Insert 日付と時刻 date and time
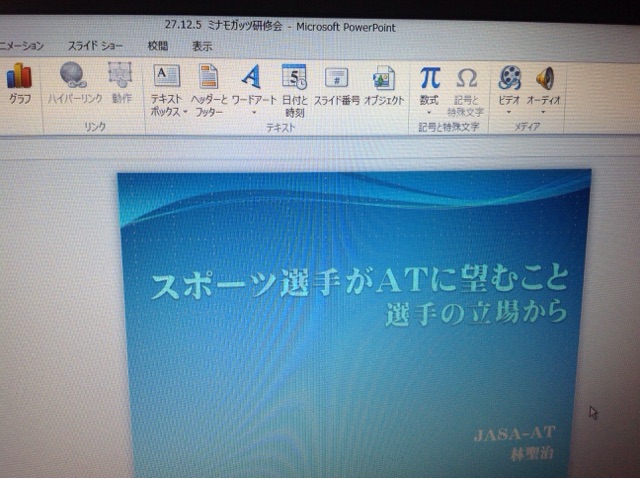 click(x=294, y=77)
